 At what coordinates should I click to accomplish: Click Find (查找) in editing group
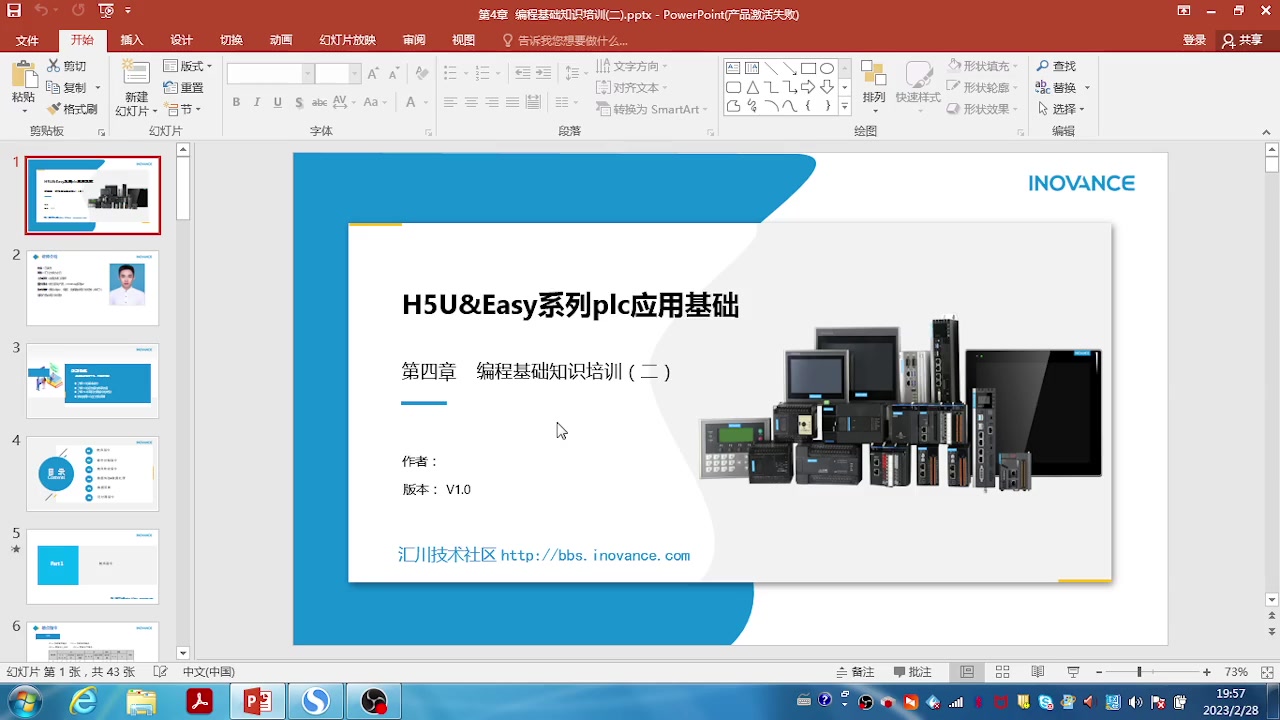pyautogui.click(x=1056, y=66)
